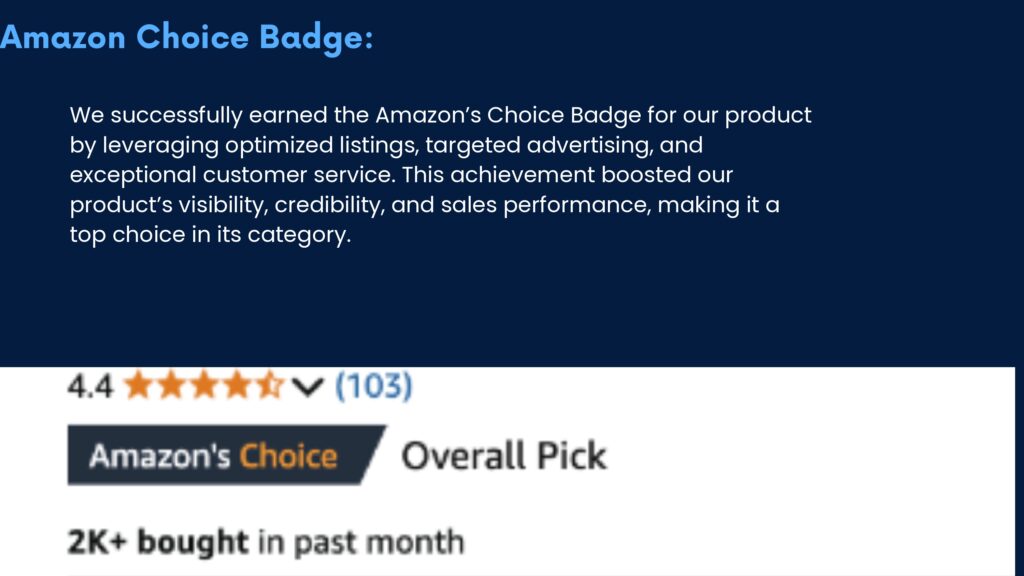Click the half-filled fifth rating star
Image resolution: width=1024 pixels, height=576 pixels.
pyautogui.click(x=269, y=385)
